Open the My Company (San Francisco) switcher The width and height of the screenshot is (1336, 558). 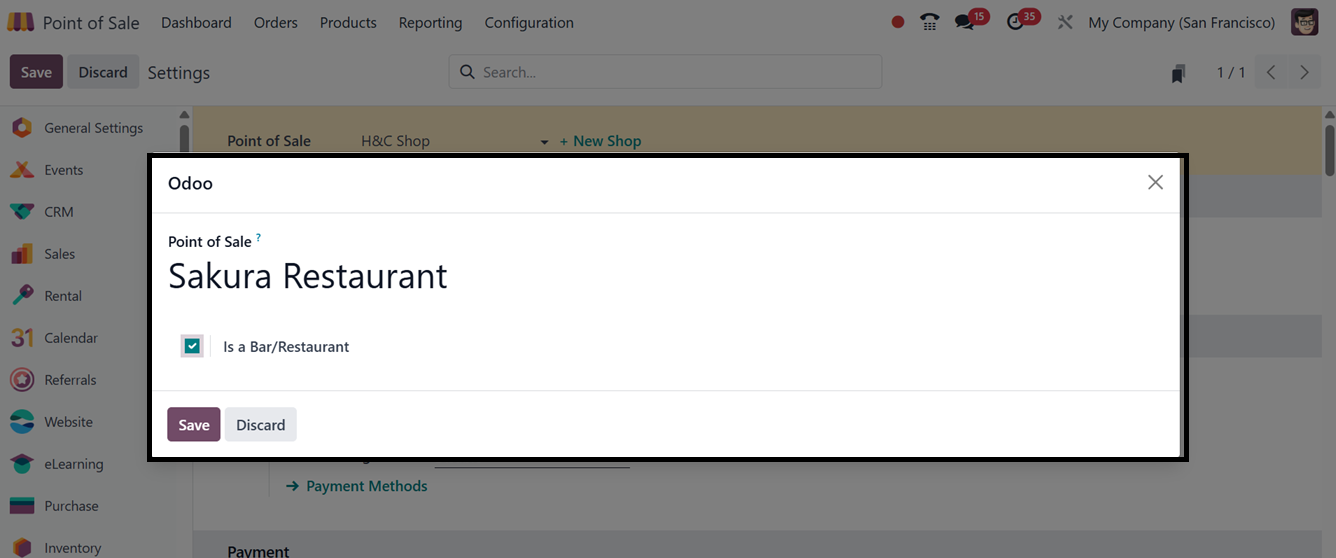coord(1181,22)
